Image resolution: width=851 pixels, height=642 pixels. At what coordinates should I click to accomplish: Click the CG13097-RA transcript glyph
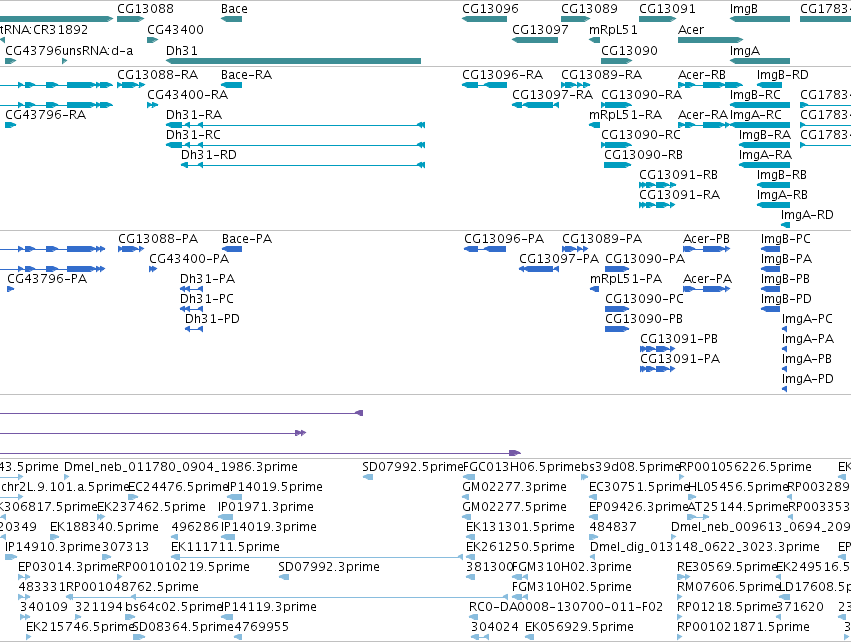(x=536, y=105)
